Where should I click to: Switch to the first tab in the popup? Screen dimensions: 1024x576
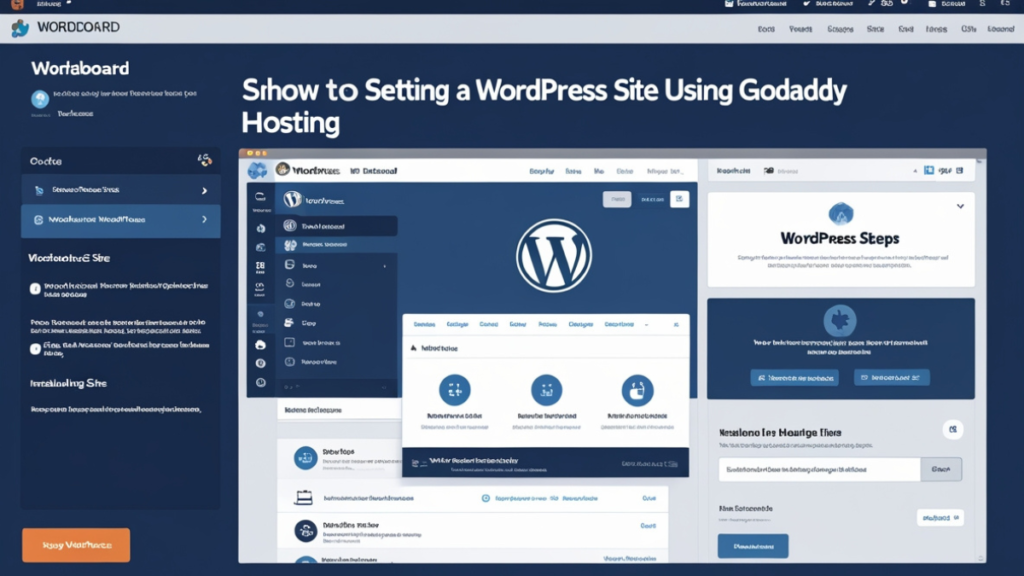424,325
